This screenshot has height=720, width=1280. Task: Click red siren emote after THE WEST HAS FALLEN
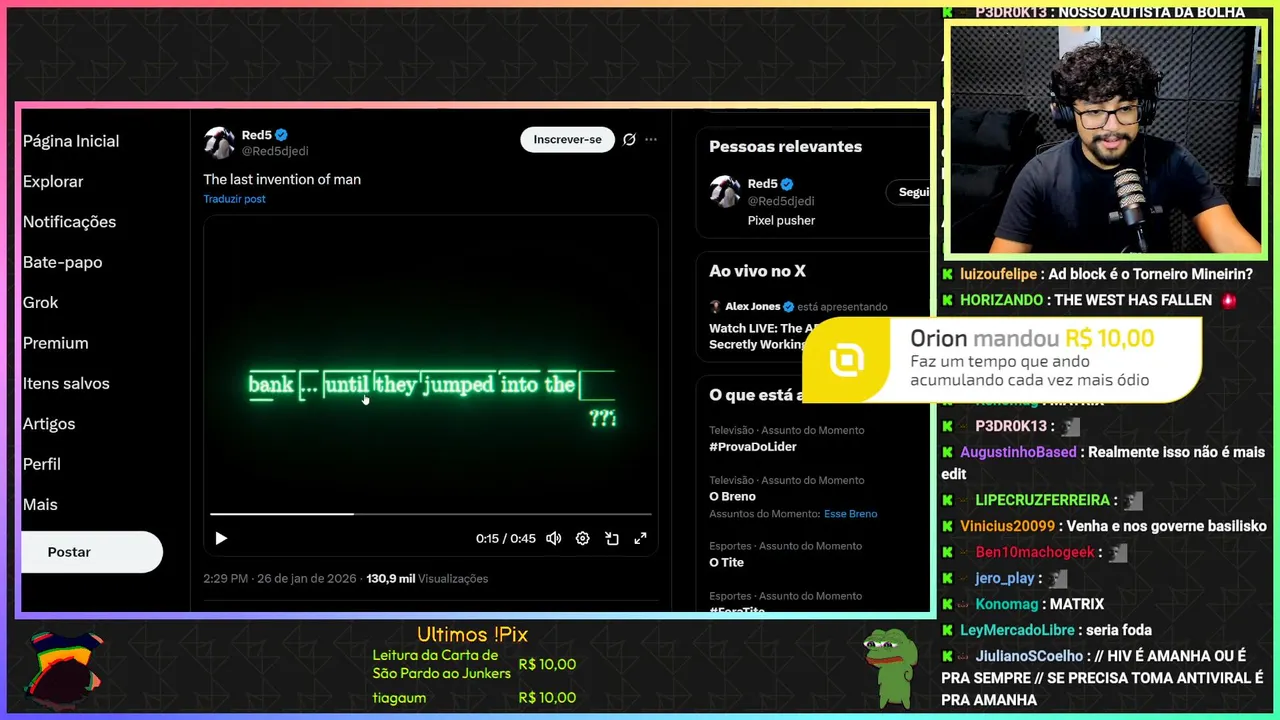pyautogui.click(x=1228, y=300)
